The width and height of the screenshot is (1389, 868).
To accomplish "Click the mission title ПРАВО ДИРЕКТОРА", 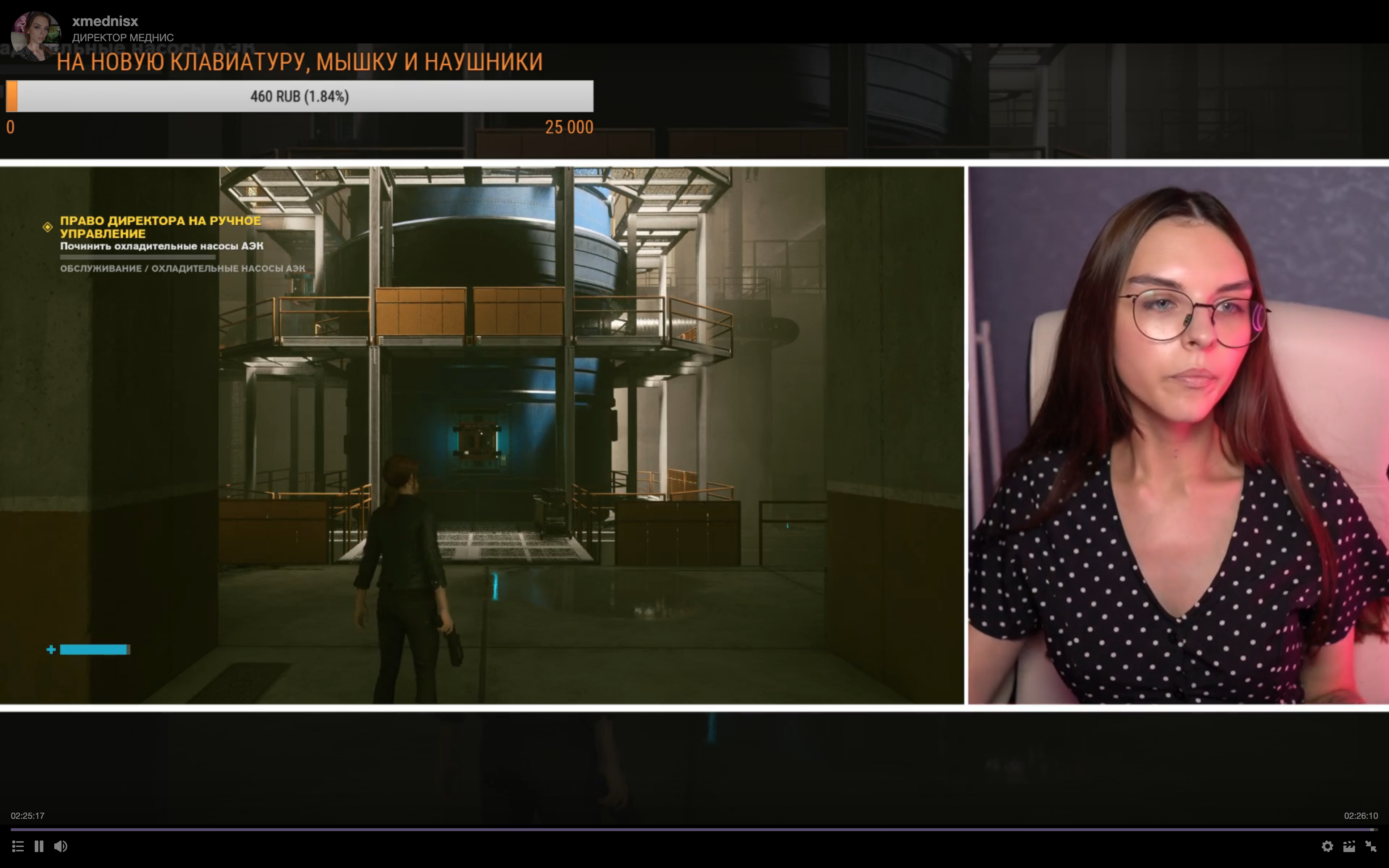I will click(161, 227).
